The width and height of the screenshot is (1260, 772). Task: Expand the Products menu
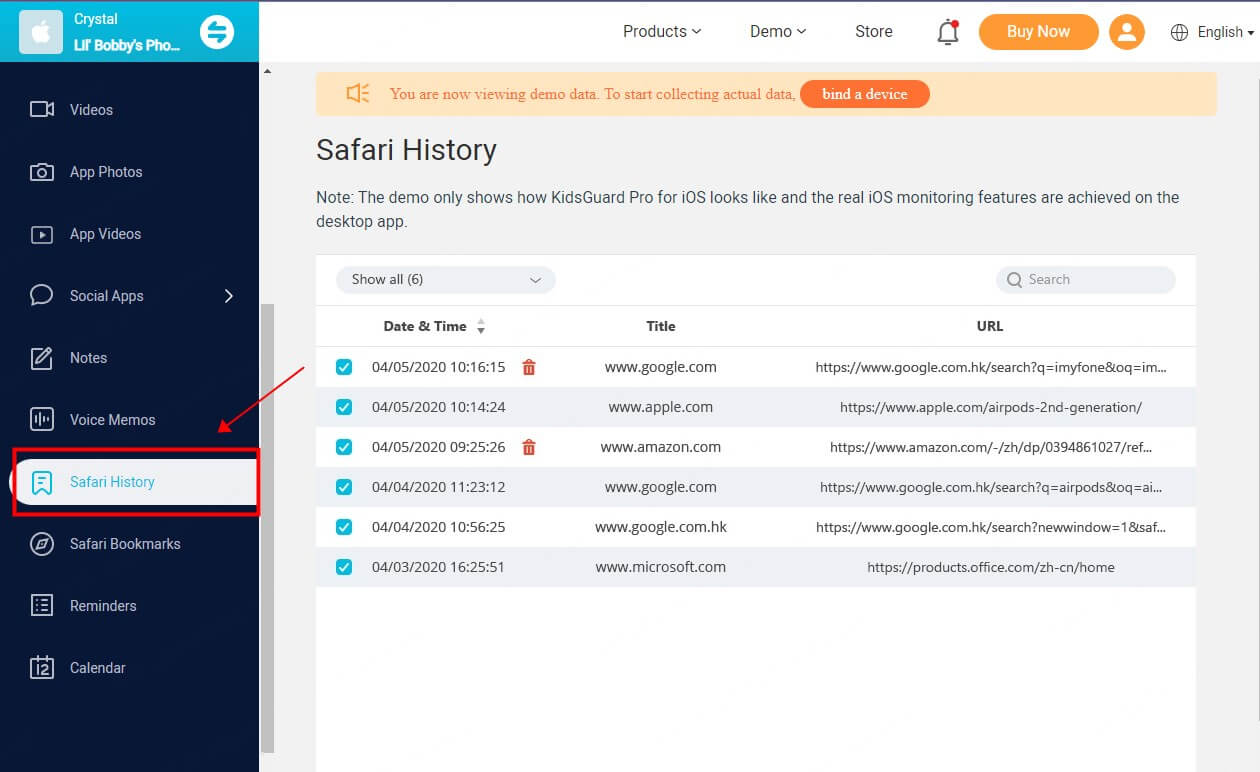coord(662,32)
